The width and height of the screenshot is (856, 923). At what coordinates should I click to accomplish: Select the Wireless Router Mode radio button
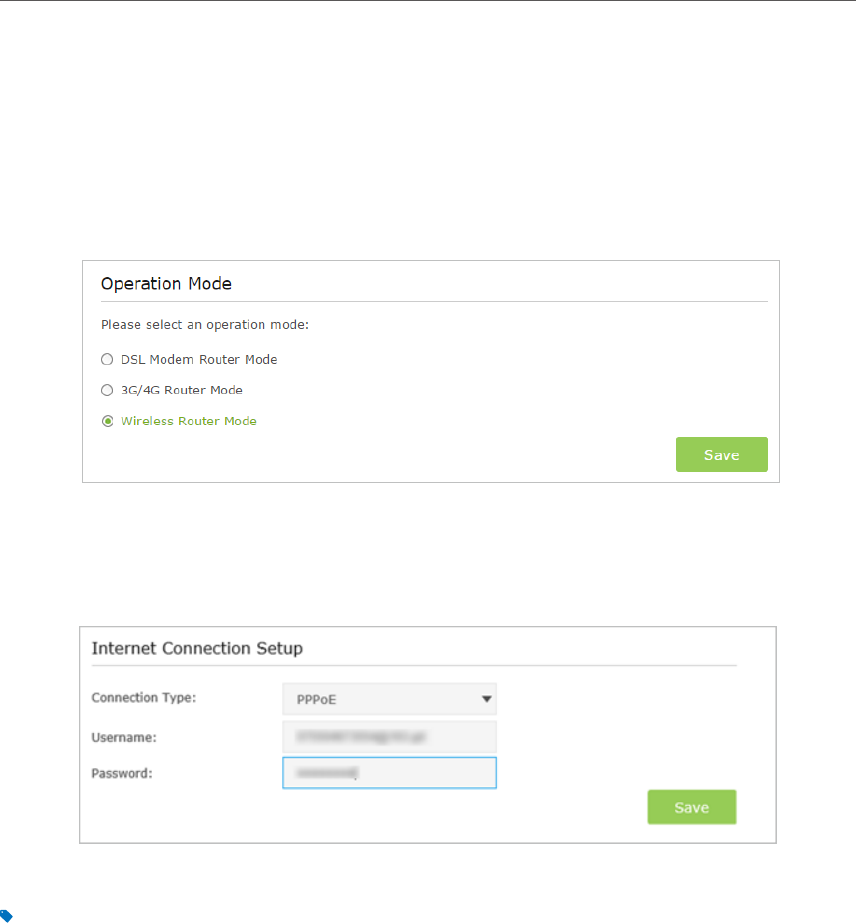(107, 421)
